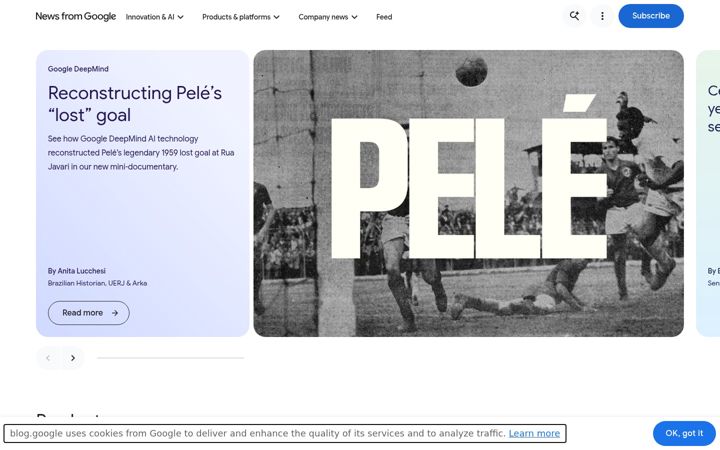
Task: Click the News from Google logo
Action: [75, 17]
